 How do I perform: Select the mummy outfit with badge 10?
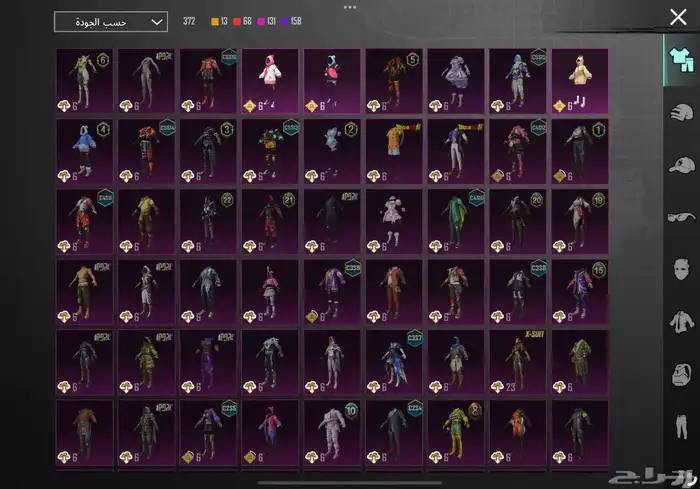click(x=332, y=432)
